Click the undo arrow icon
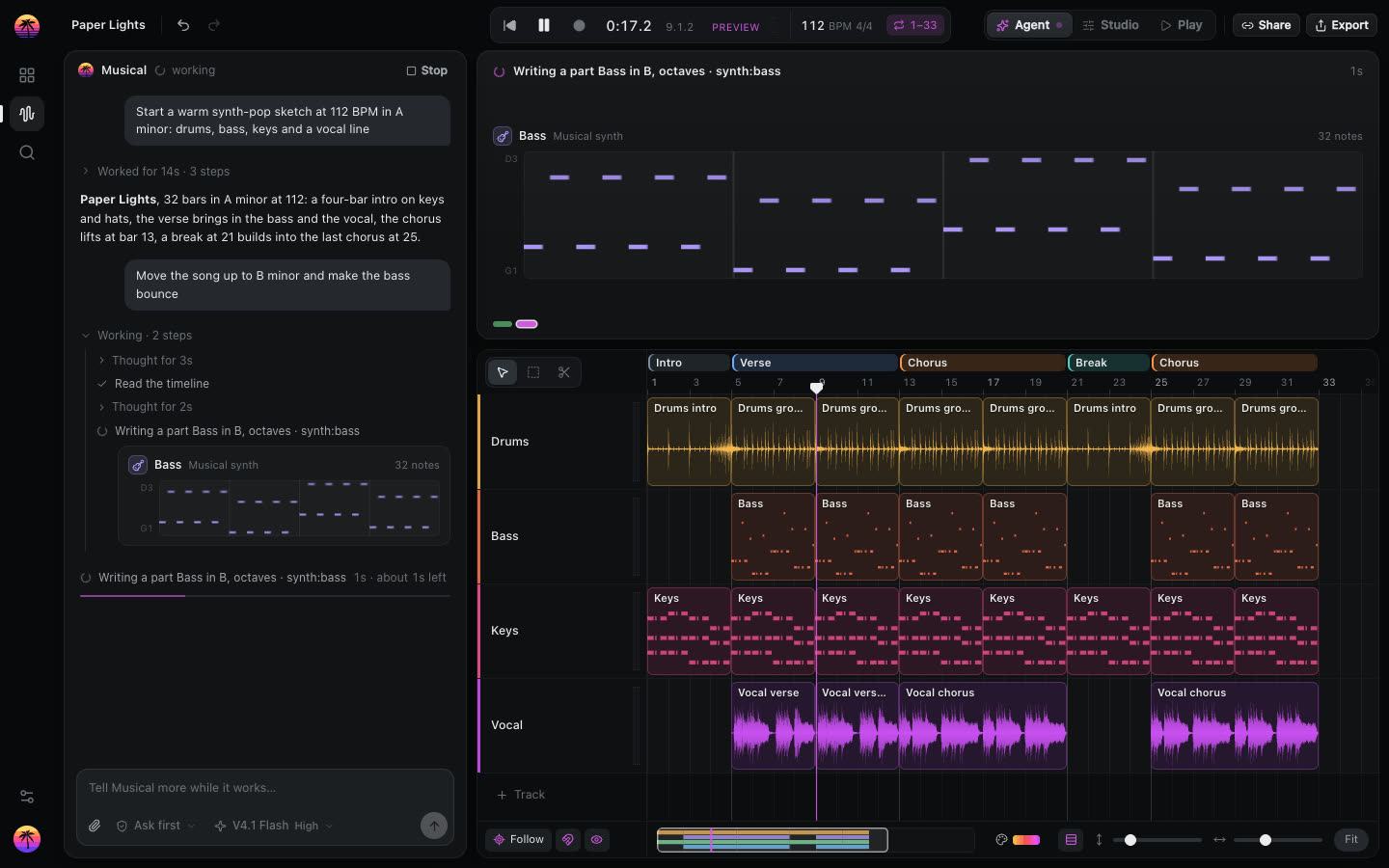Viewport: 1389px width, 868px height. tap(183, 25)
